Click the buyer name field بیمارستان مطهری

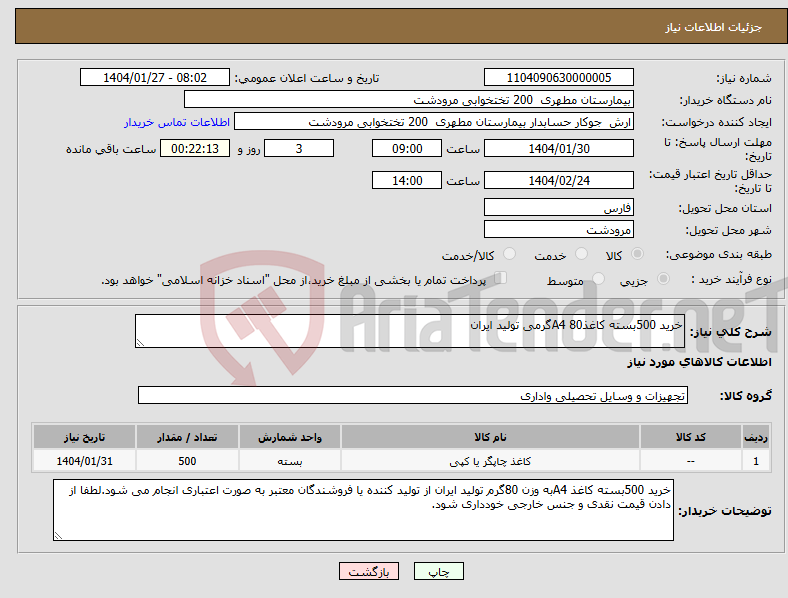click(409, 99)
